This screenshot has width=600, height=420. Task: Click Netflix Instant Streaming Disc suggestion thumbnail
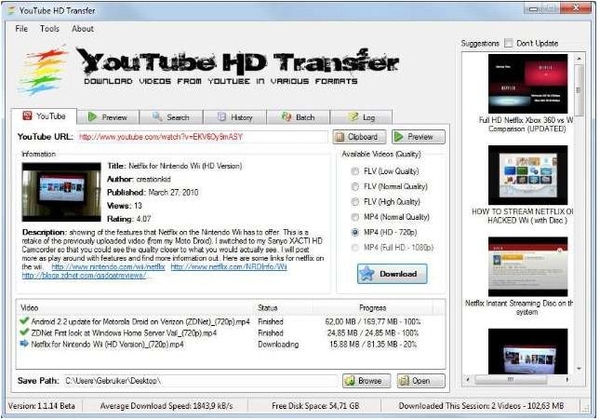tap(528, 266)
